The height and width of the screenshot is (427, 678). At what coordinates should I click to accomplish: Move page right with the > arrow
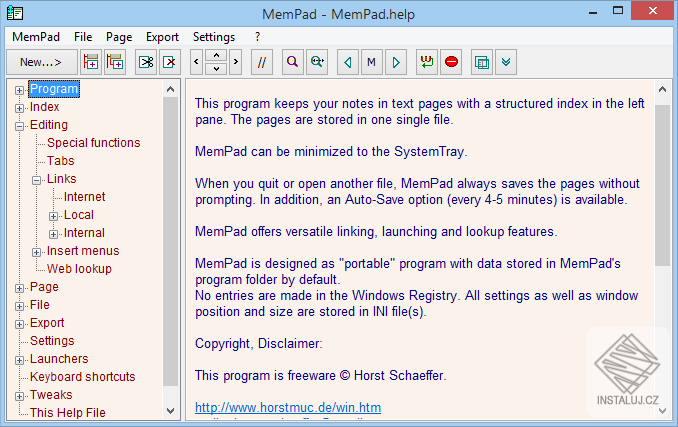click(x=236, y=62)
